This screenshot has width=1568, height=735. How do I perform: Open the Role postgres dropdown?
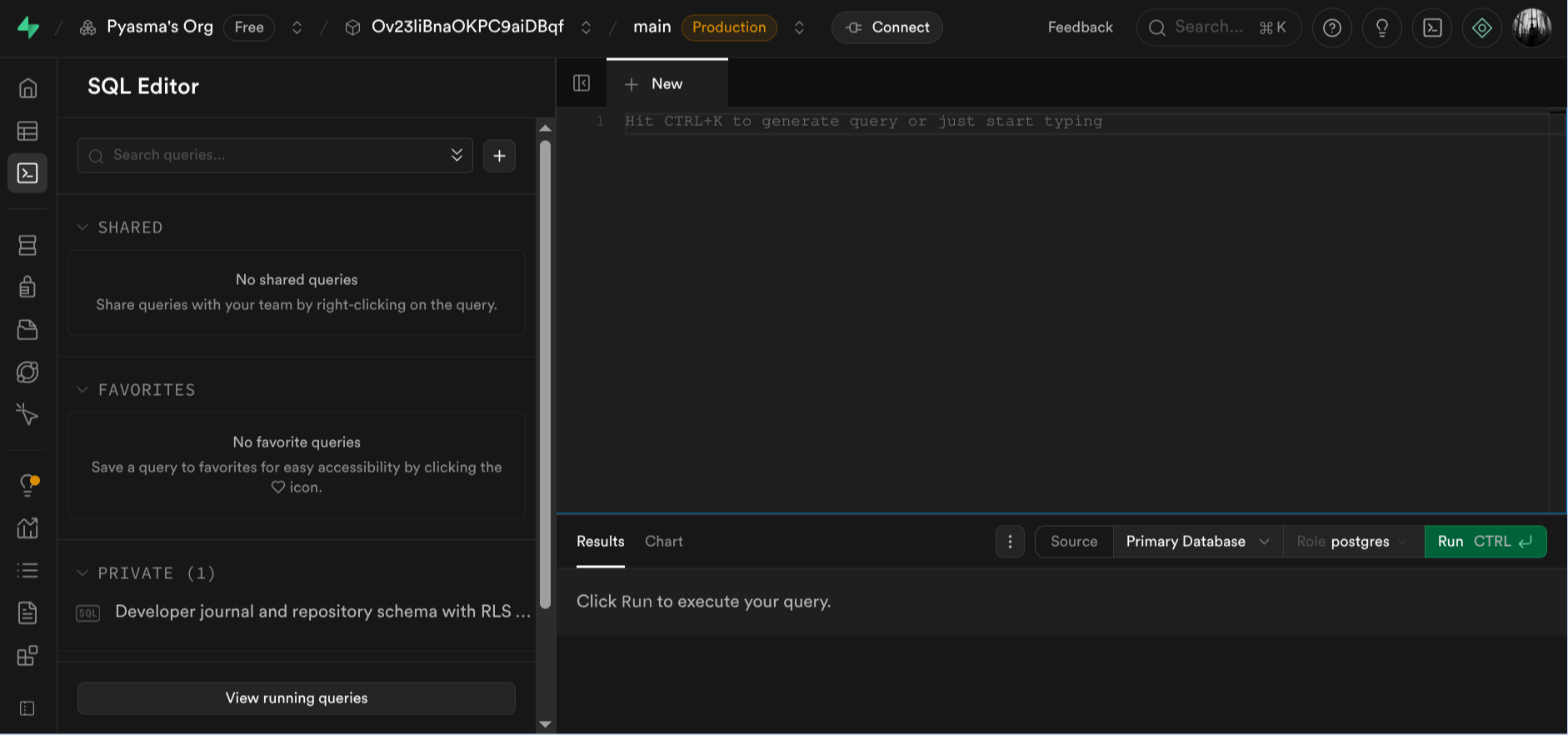1354,542
